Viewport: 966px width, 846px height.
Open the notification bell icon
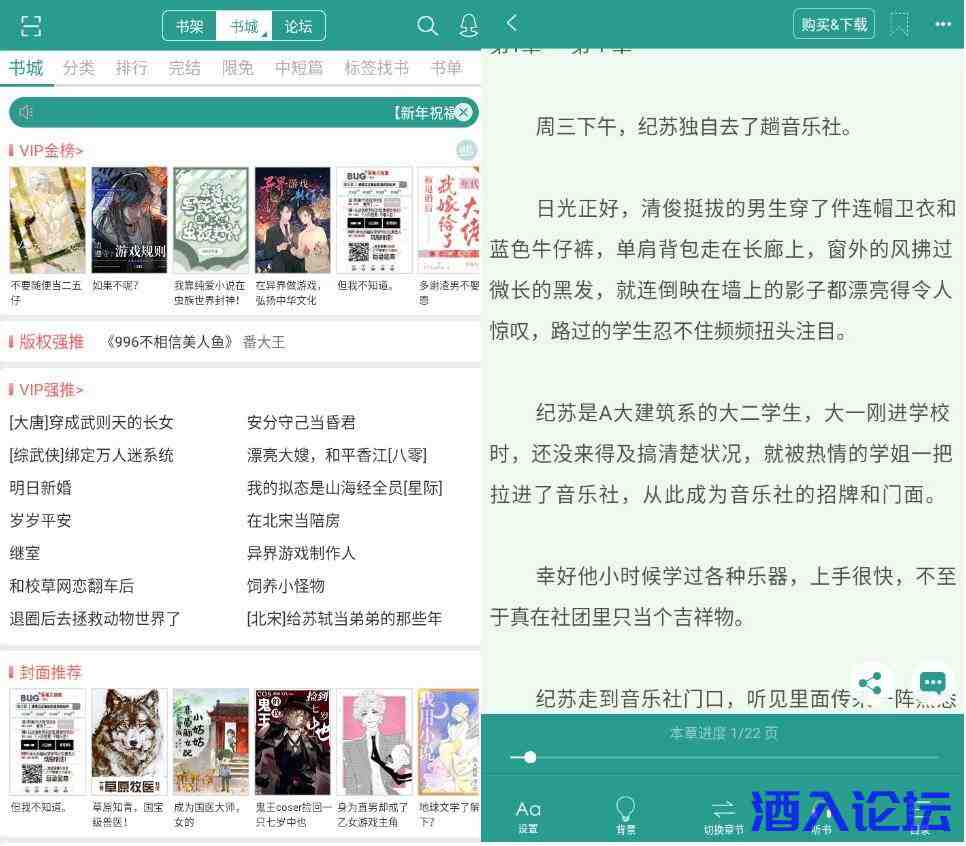[x=468, y=26]
